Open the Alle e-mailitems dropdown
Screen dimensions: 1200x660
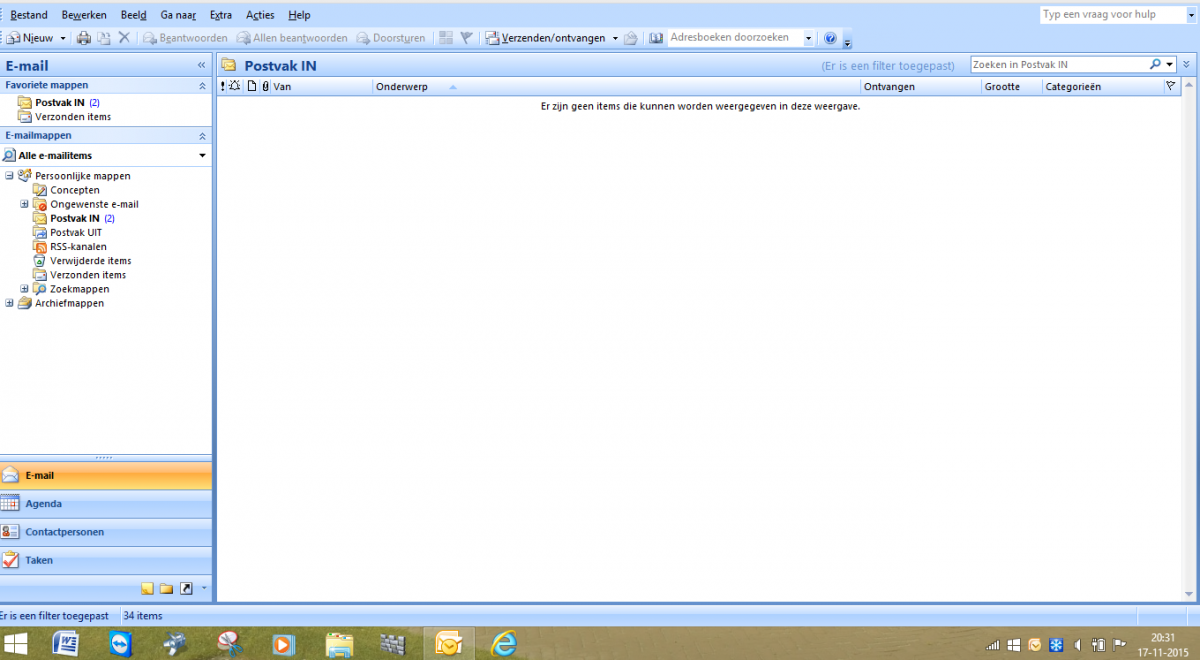pyautogui.click(x=202, y=156)
